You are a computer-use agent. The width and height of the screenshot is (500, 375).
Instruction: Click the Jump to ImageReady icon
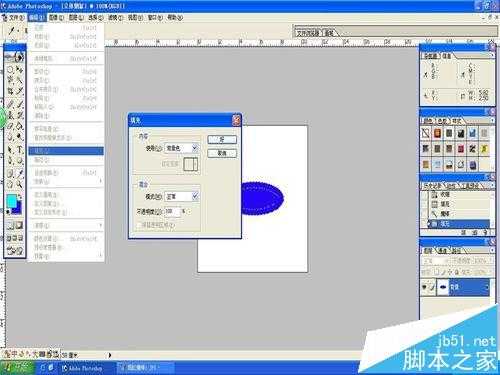[15, 251]
